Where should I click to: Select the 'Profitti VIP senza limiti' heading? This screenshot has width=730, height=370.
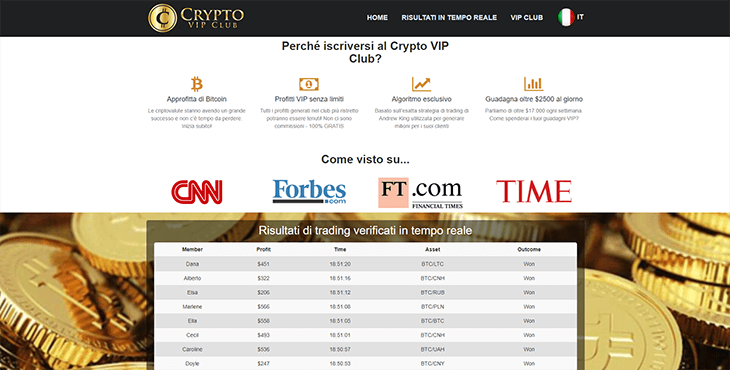[x=309, y=99]
